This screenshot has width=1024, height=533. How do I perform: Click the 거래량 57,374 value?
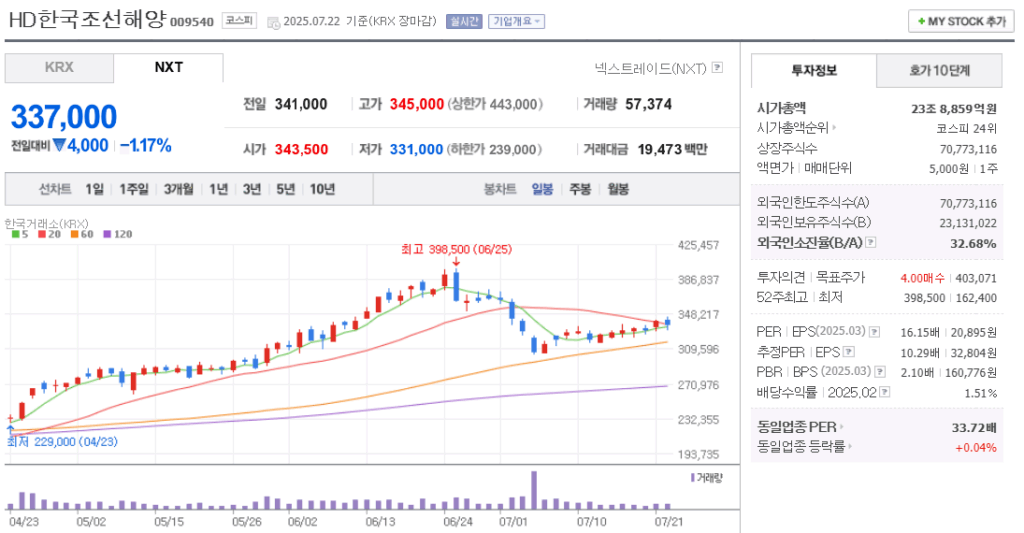tap(648, 105)
